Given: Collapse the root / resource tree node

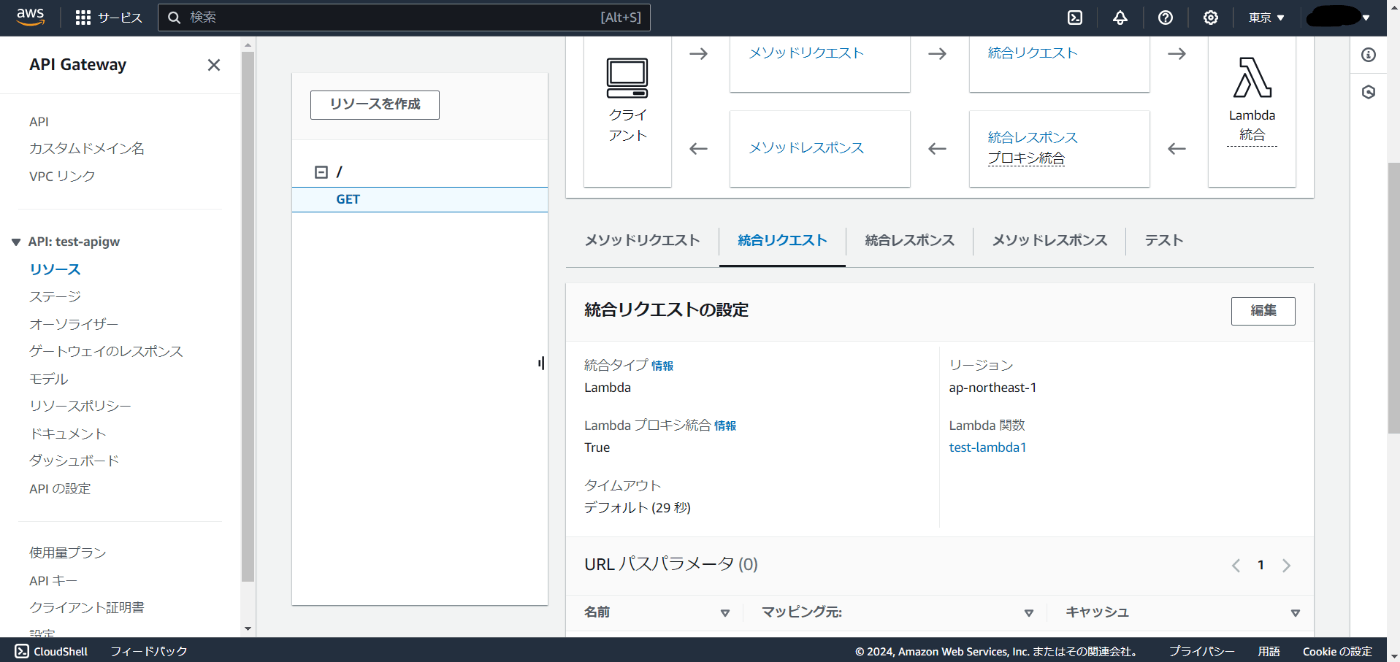Looking at the screenshot, I should point(321,172).
